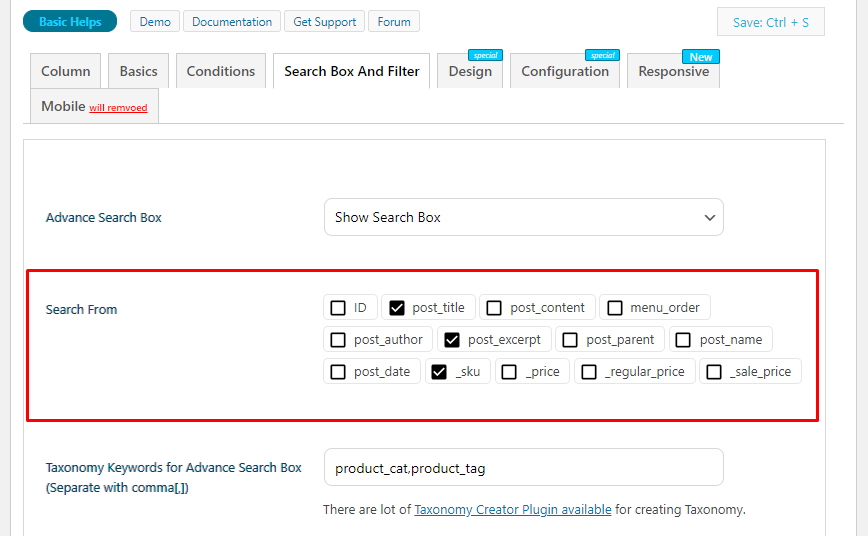The image size is (868, 536).
Task: Go to the Design tab
Action: click(x=470, y=71)
